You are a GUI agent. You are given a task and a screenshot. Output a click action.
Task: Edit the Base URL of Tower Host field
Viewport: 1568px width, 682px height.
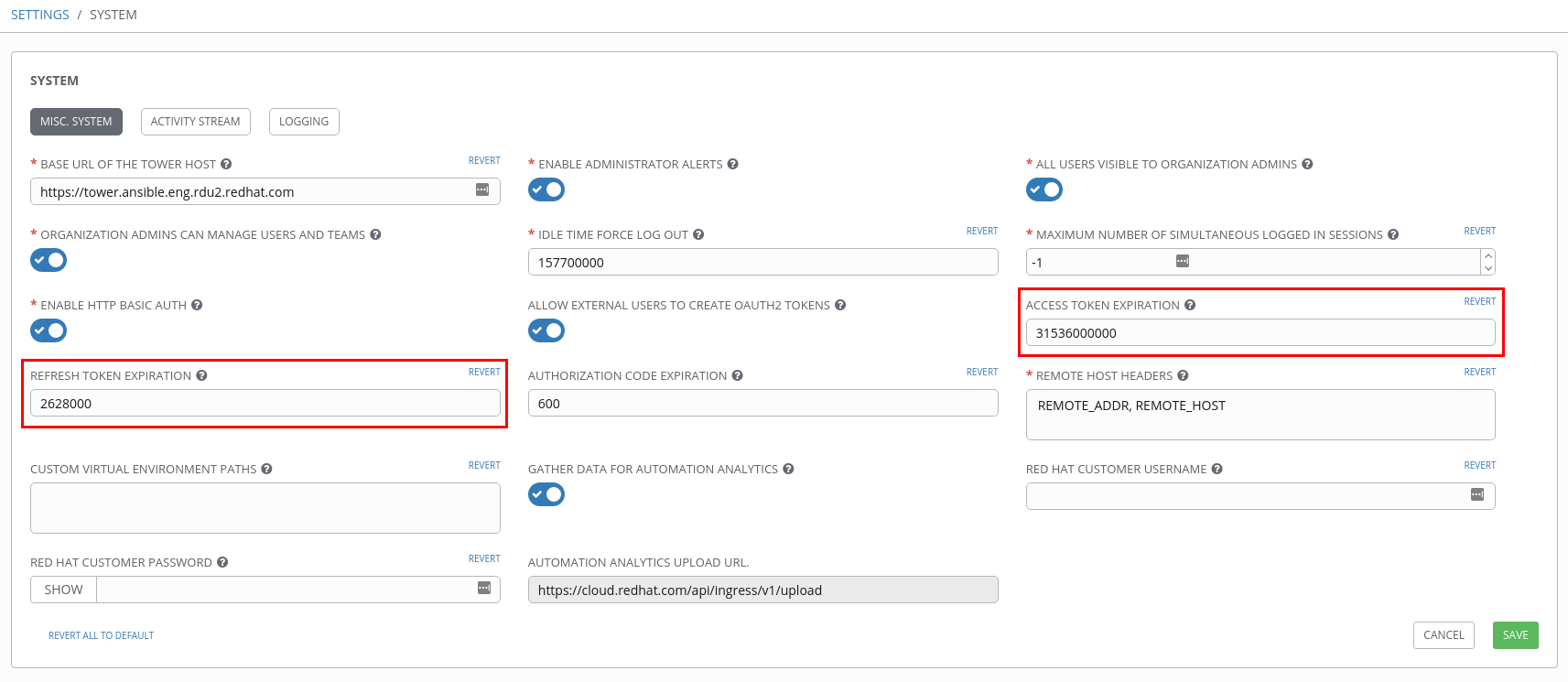tap(265, 191)
